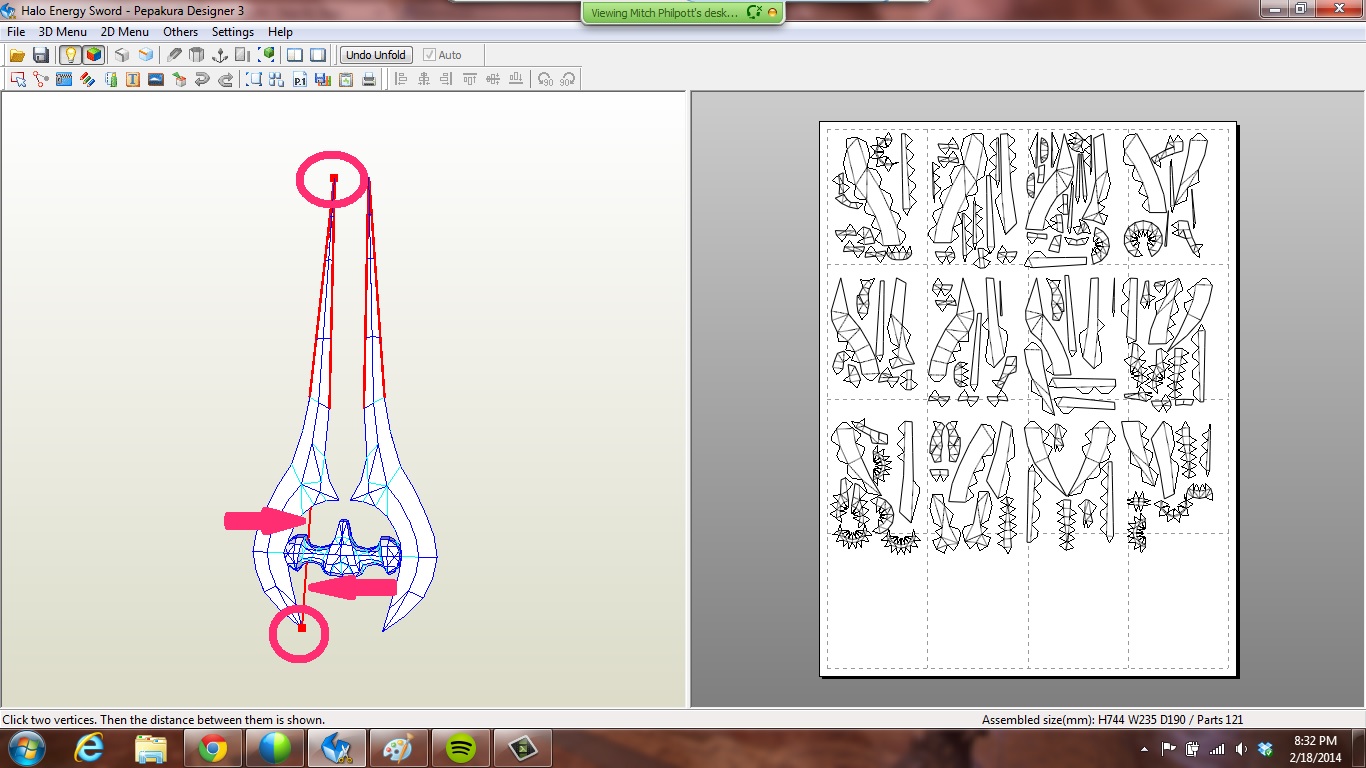Open the Help menu
Image resolution: width=1366 pixels, height=768 pixels.
280,32
